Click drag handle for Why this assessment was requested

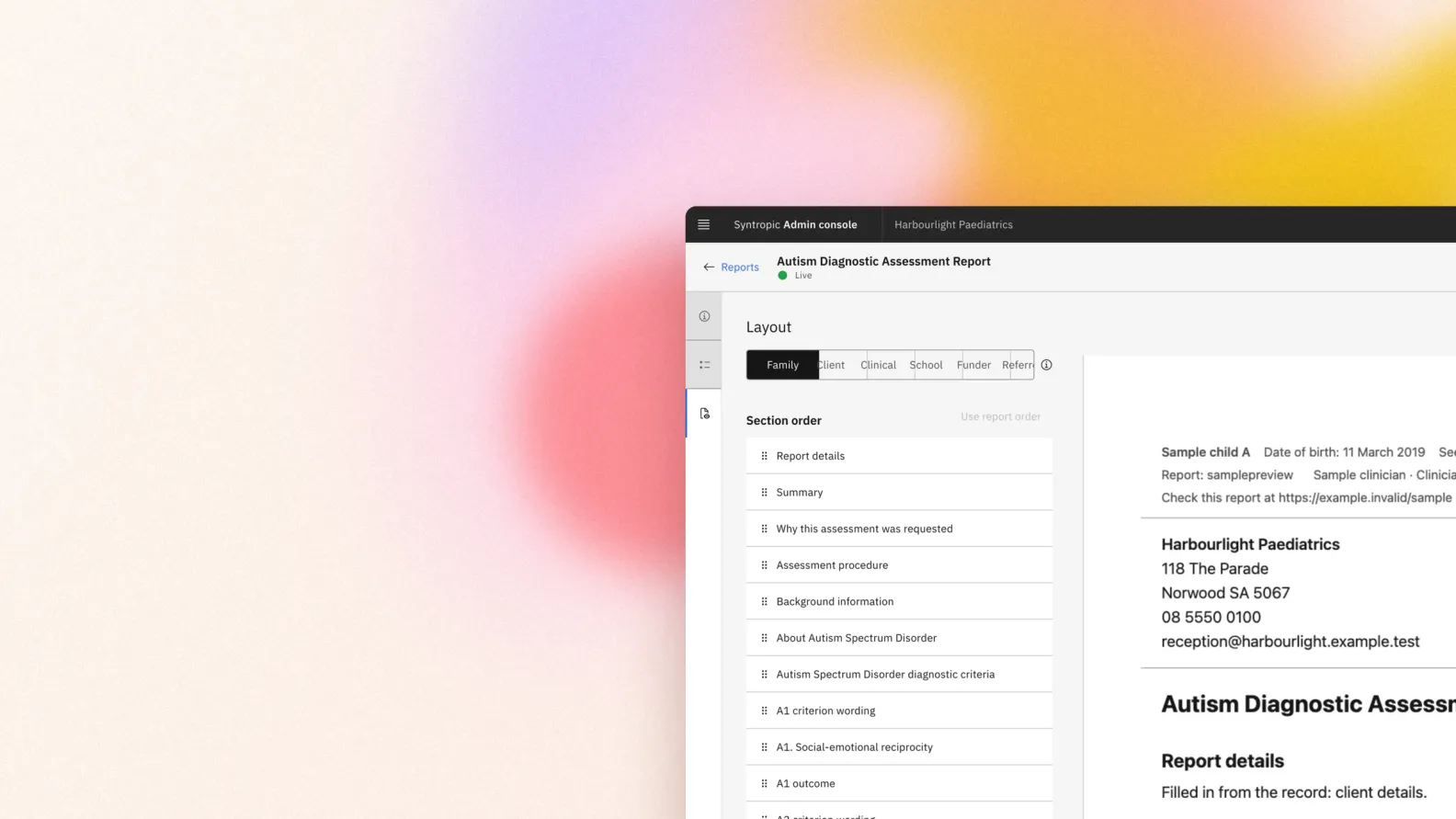tap(764, 529)
